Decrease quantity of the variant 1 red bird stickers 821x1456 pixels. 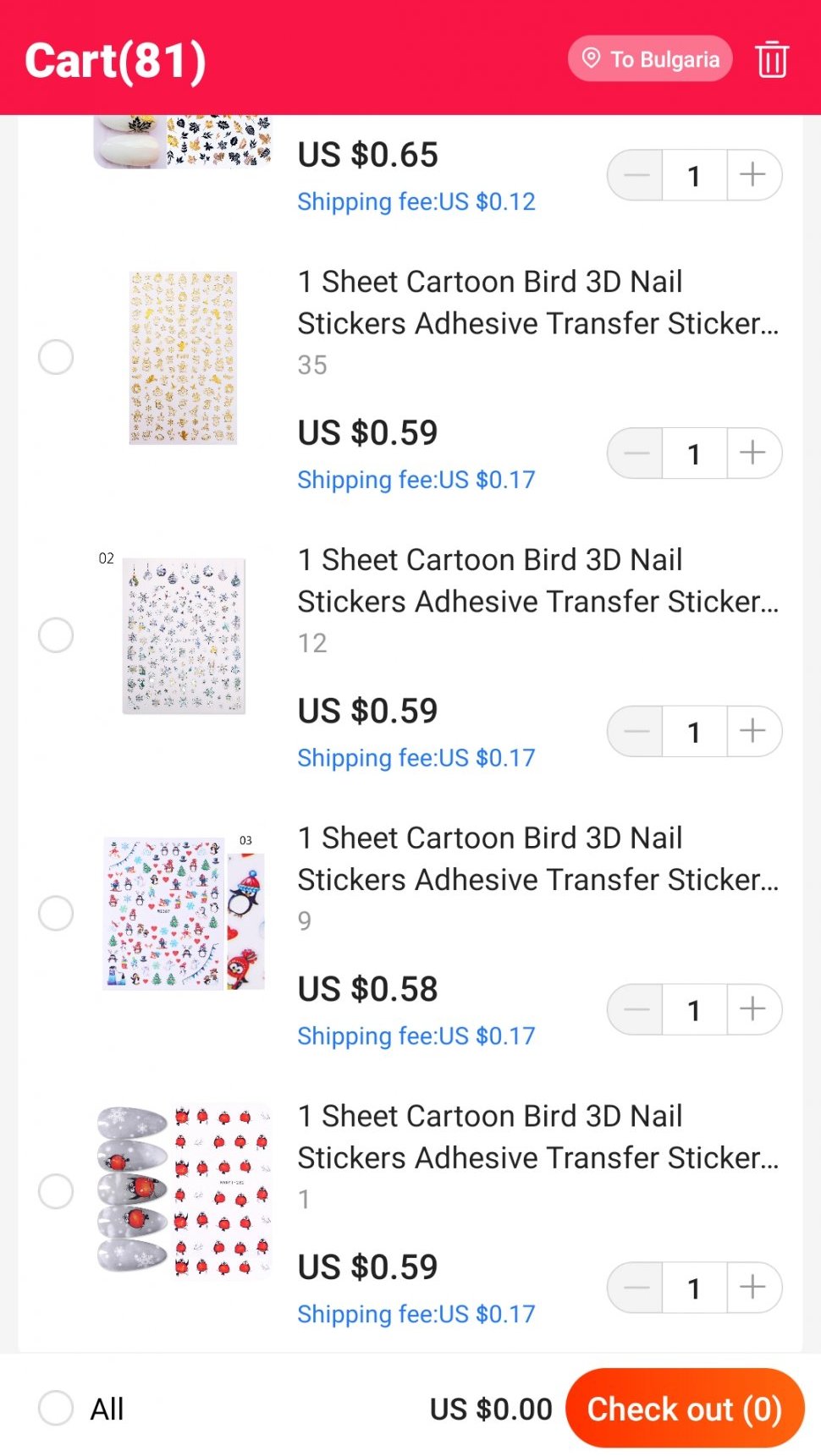click(636, 1288)
